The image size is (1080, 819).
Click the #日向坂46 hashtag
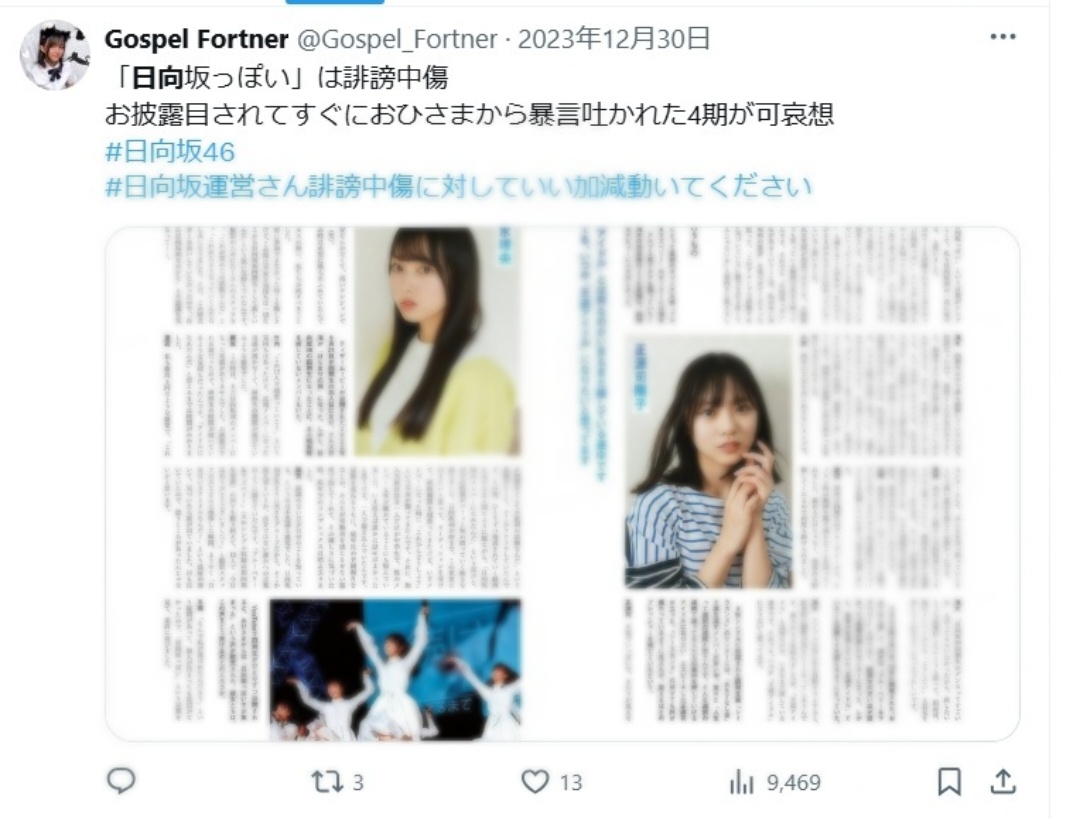pyautogui.click(x=170, y=152)
